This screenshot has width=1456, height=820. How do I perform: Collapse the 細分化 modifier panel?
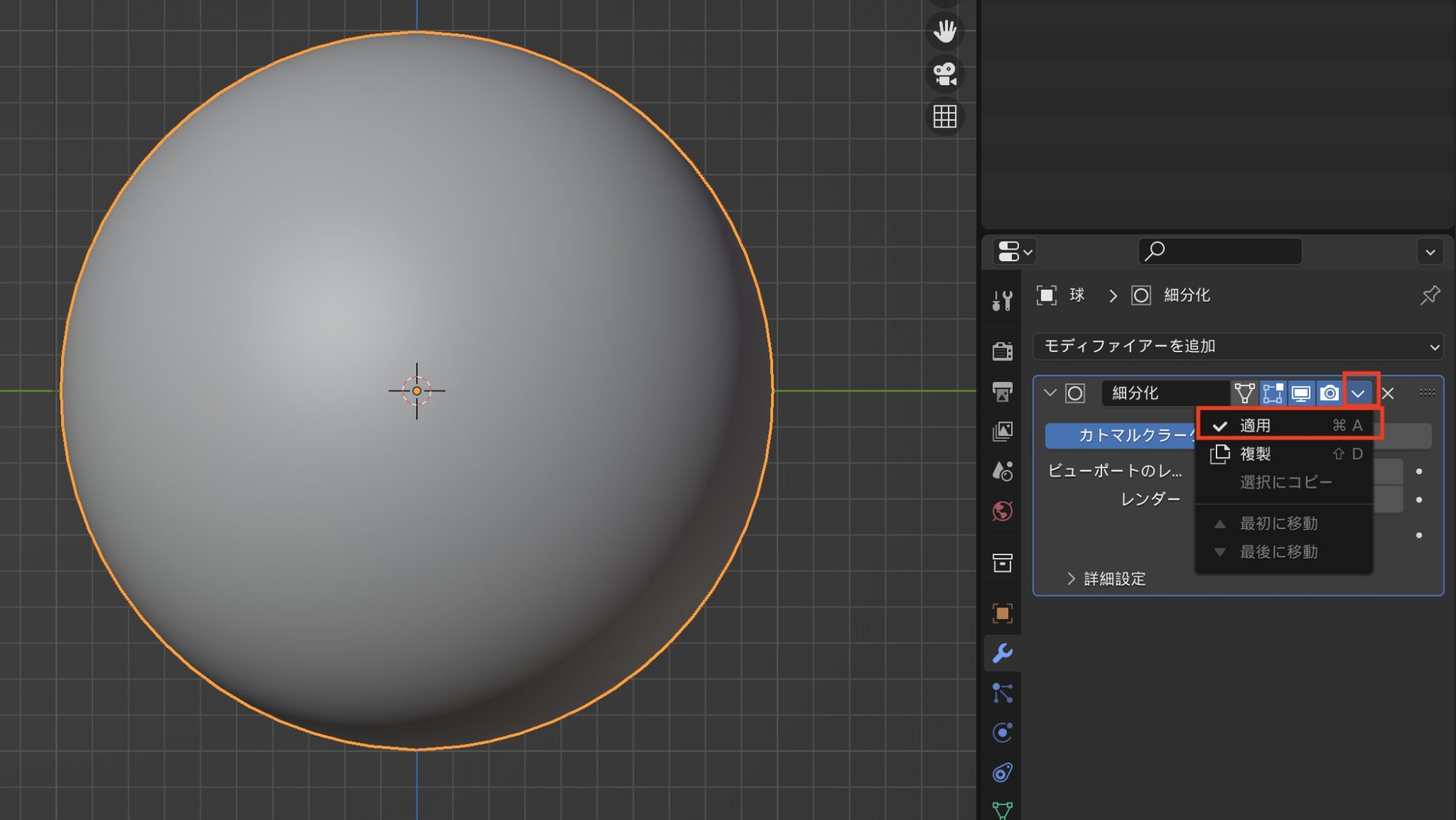(1050, 393)
